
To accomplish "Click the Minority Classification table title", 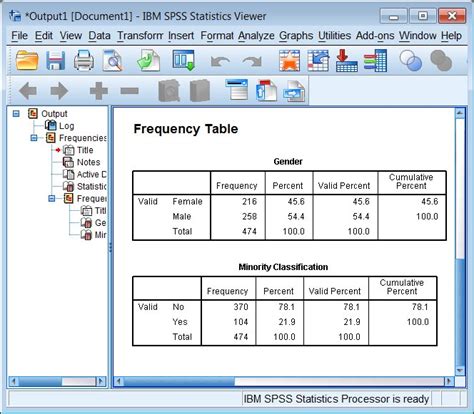I will [283, 267].
